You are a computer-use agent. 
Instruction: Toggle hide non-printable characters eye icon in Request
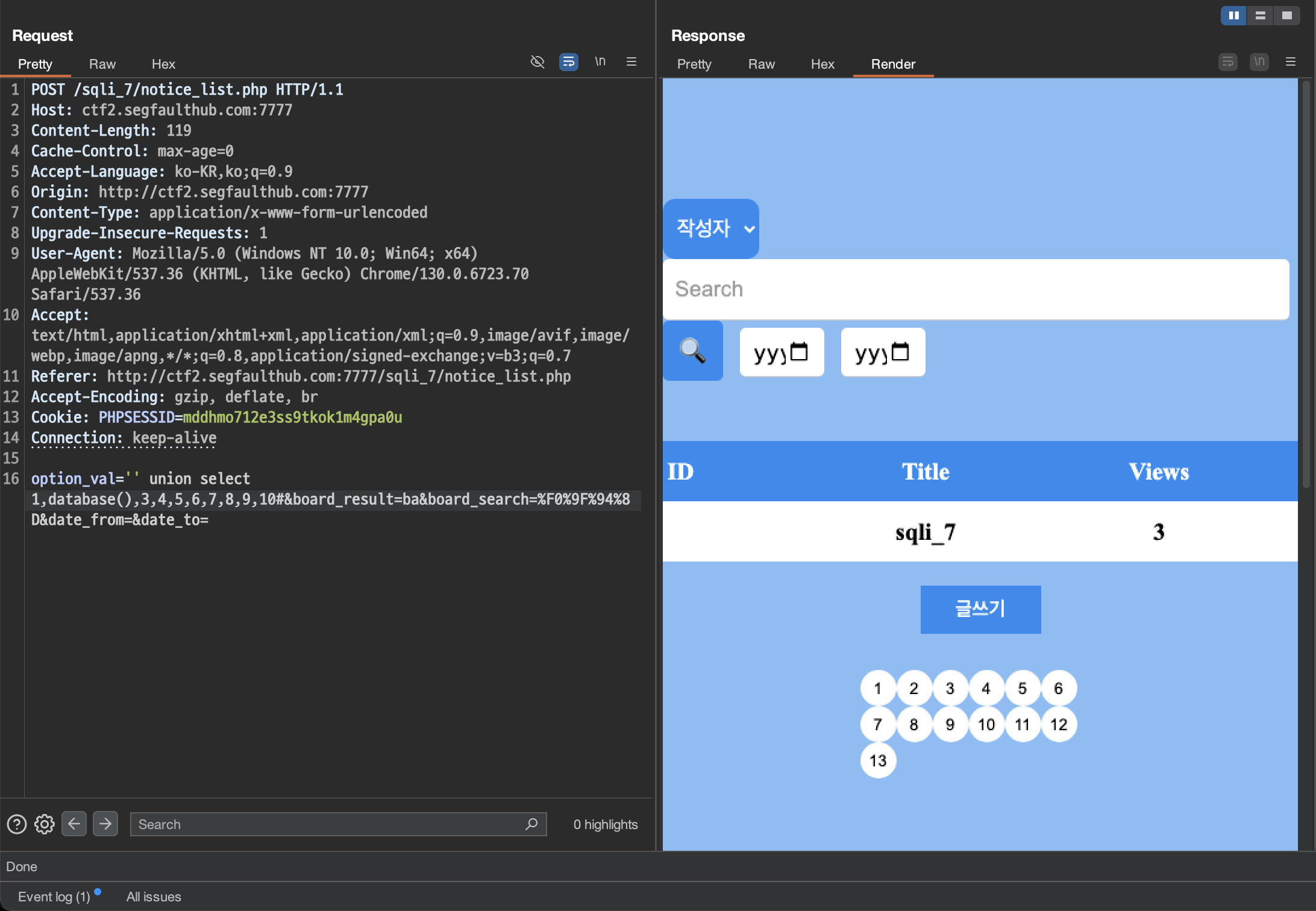(537, 62)
